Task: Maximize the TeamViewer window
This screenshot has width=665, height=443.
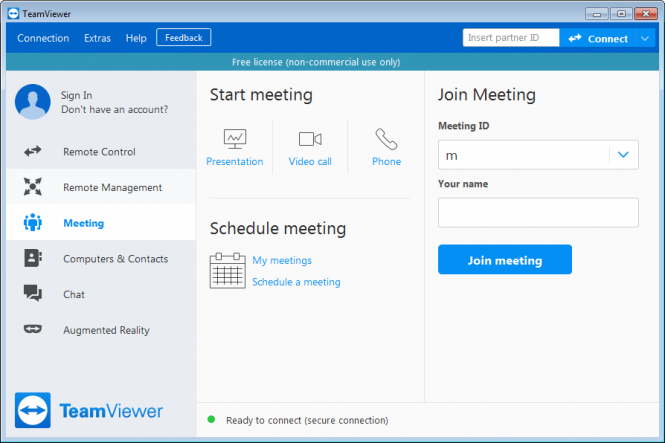Action: click(x=621, y=14)
